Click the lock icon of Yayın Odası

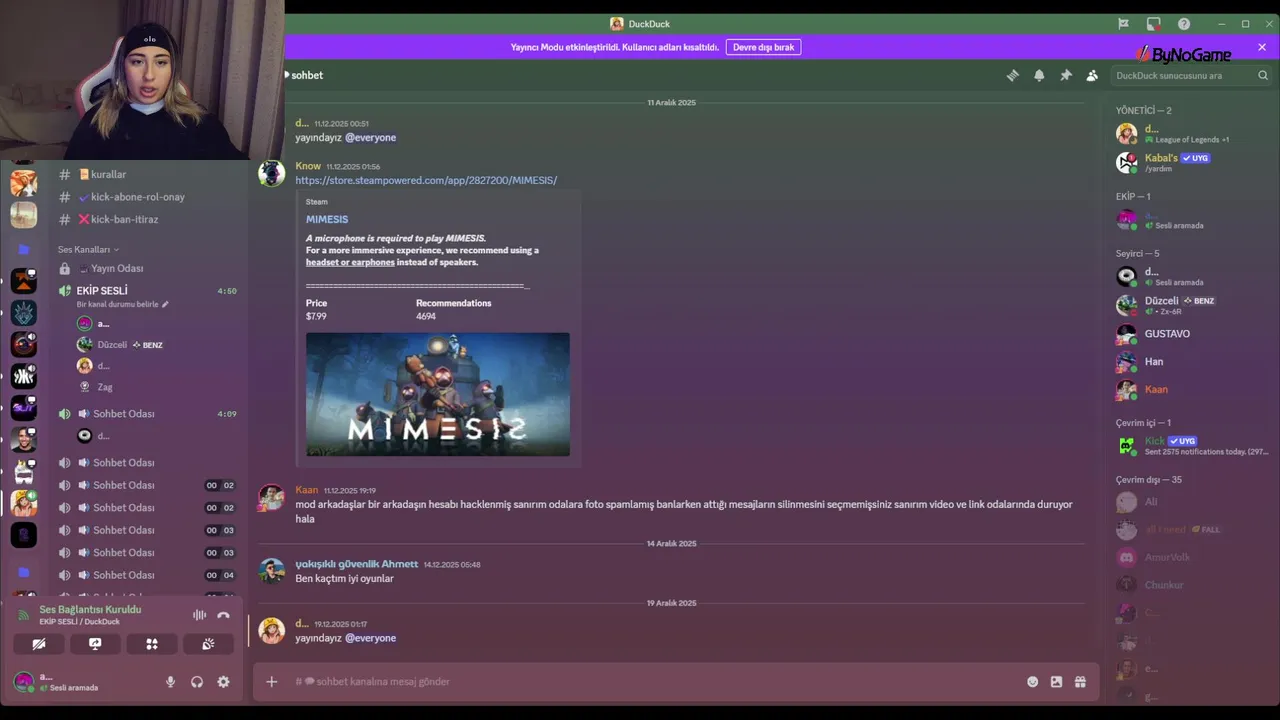click(x=64, y=268)
